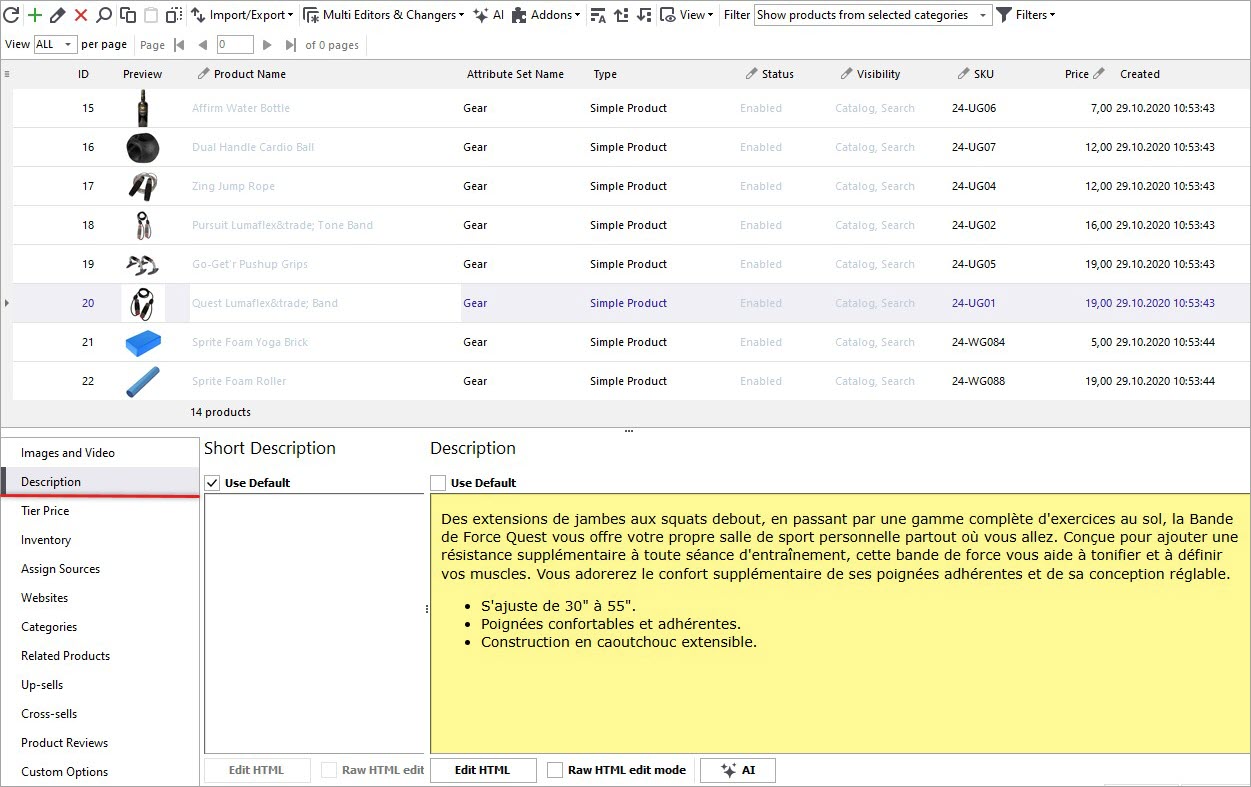Click the page number input field
Viewport: 1251px width, 787px height.
coord(235,44)
